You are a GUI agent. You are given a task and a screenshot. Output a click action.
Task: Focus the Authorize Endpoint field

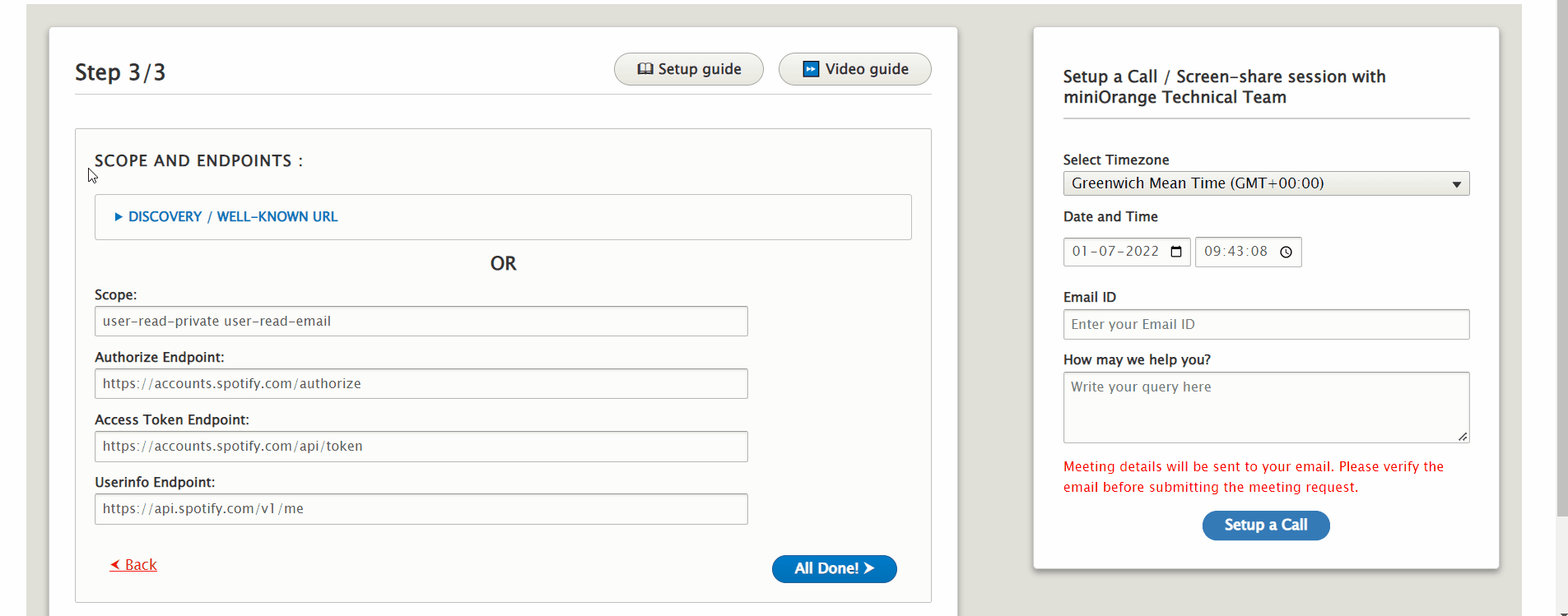point(421,384)
